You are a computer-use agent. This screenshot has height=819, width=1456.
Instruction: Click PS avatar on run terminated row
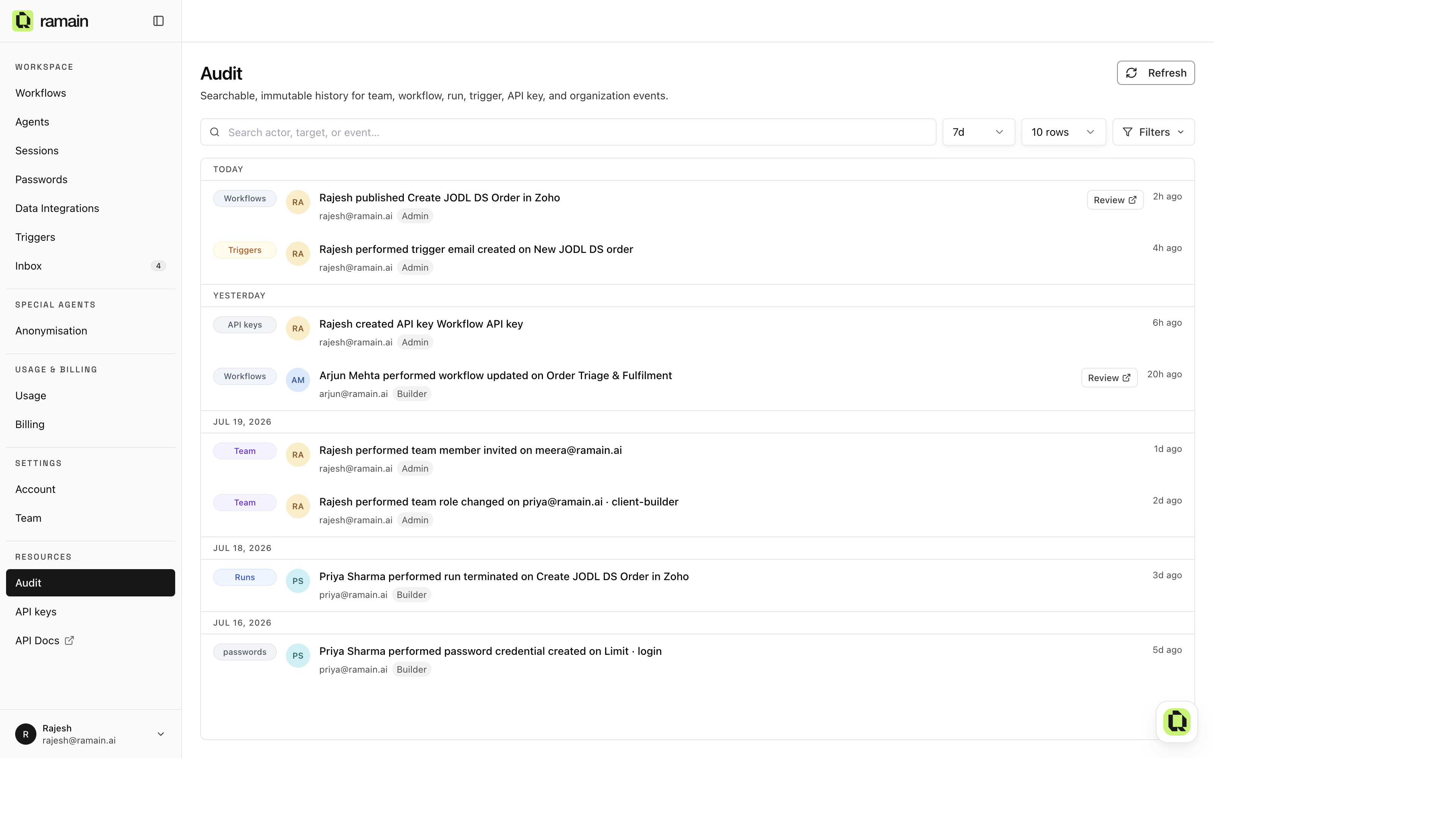[298, 581]
